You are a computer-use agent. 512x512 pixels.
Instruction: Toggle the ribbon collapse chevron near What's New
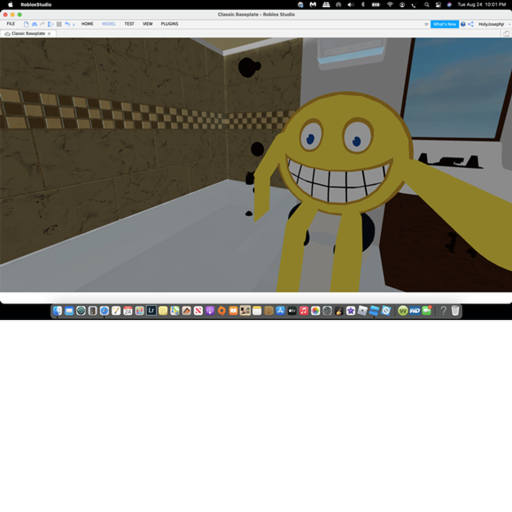coord(426,24)
